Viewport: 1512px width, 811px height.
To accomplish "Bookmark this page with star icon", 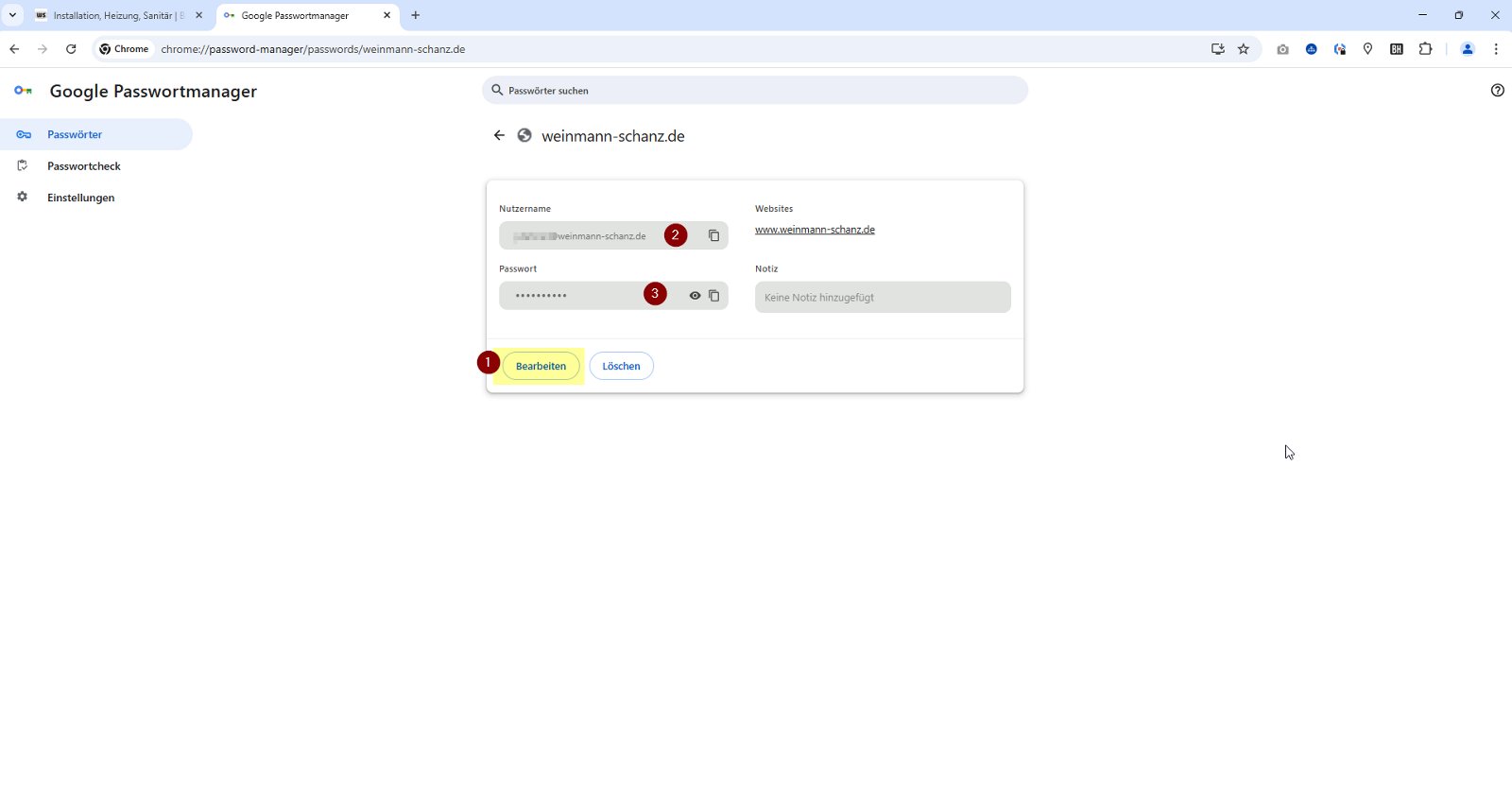I will pyautogui.click(x=1244, y=49).
